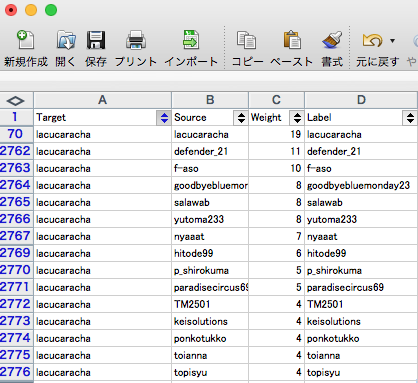
Task: Select Source cell toianna
Action: point(210,355)
